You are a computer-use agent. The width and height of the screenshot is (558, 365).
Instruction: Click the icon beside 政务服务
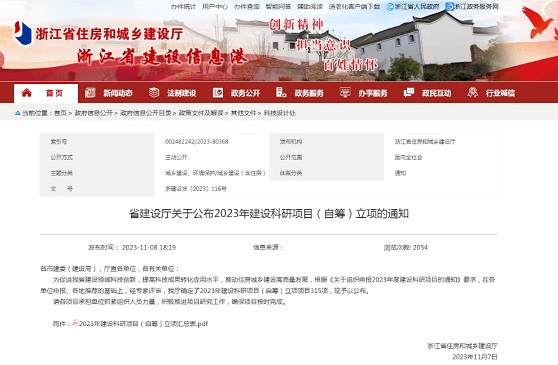281,93
